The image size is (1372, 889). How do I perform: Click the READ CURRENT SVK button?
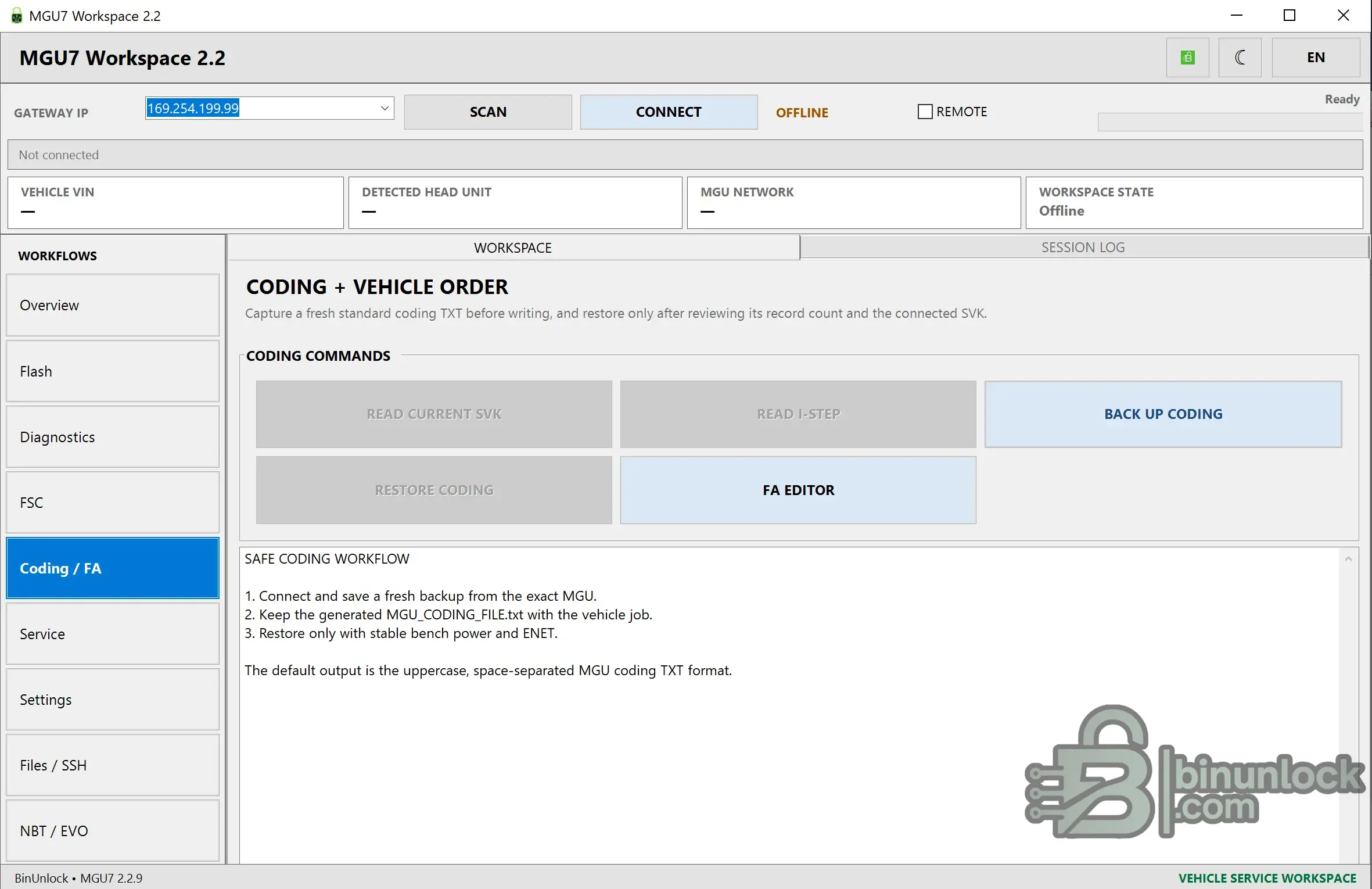(434, 414)
